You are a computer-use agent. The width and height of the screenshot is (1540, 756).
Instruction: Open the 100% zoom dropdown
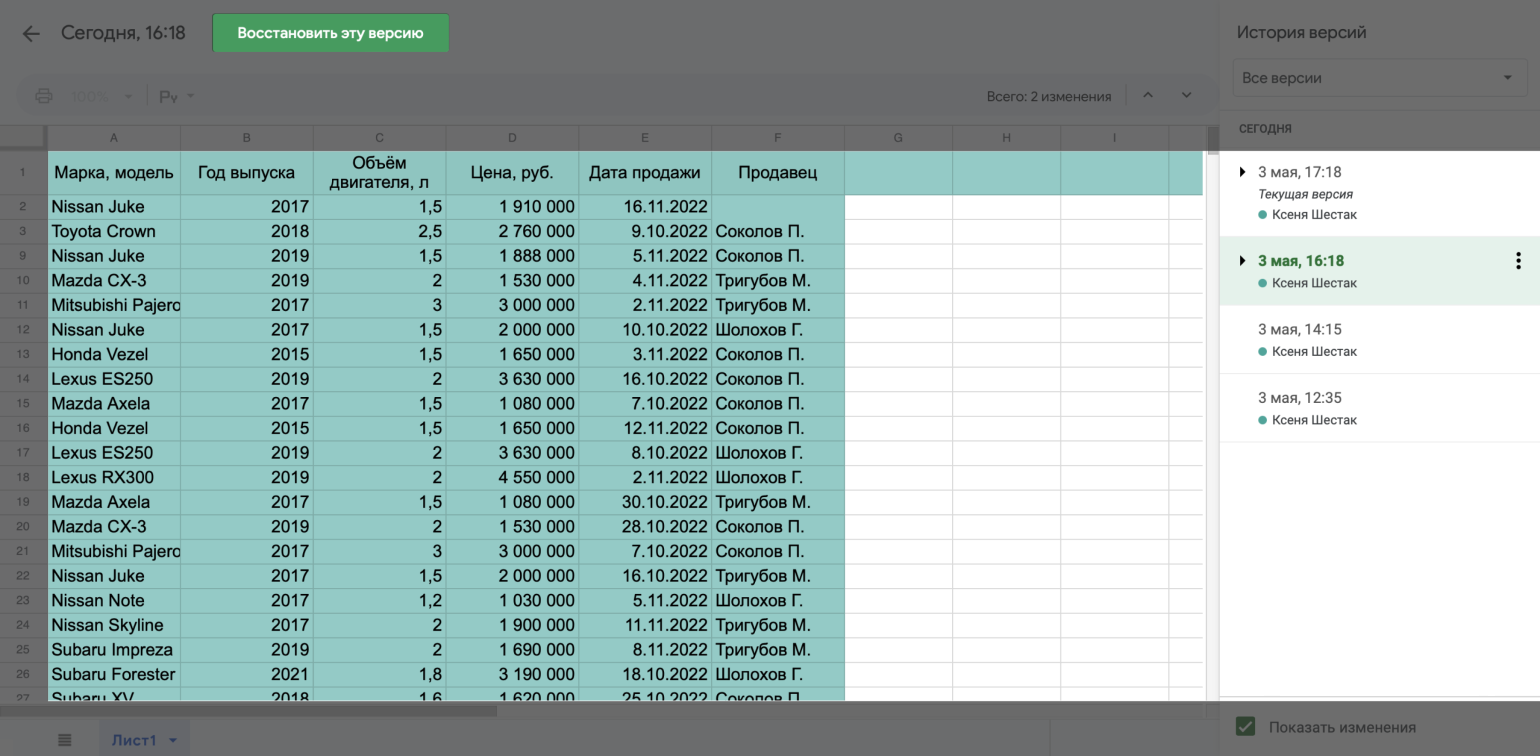pos(100,96)
